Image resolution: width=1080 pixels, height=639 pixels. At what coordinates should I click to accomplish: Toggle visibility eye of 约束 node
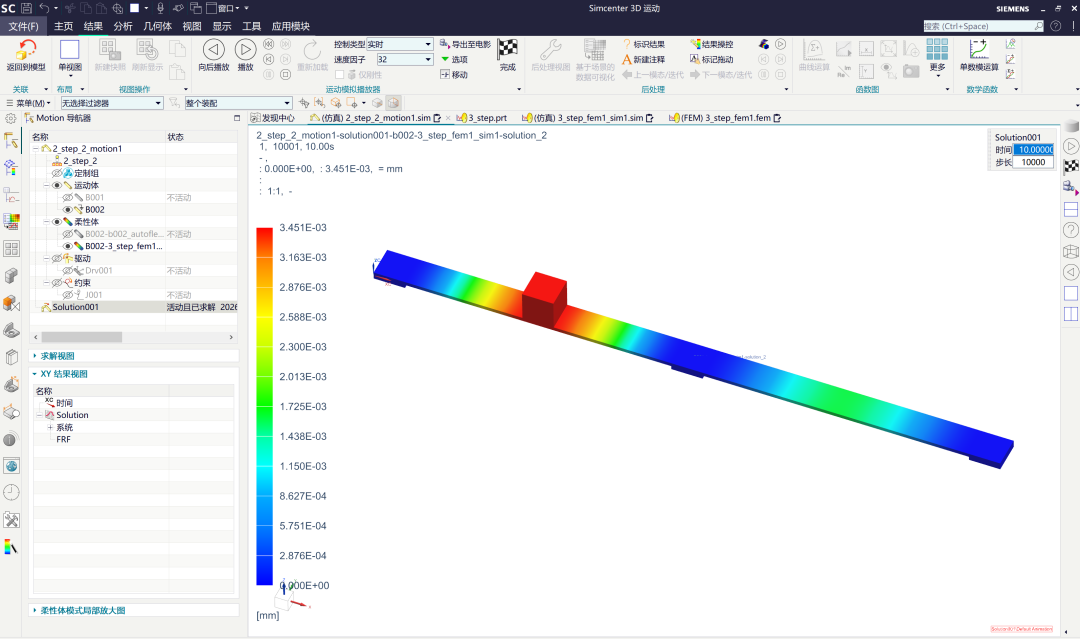click(56, 282)
